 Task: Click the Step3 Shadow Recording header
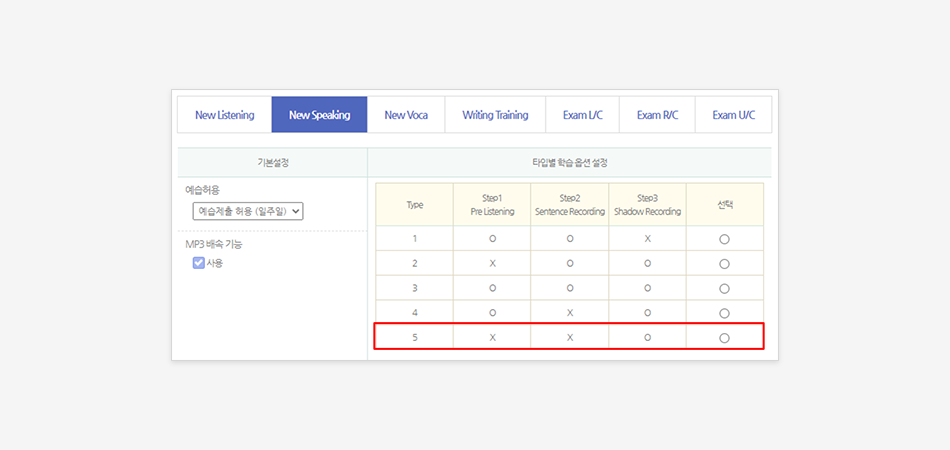647,205
